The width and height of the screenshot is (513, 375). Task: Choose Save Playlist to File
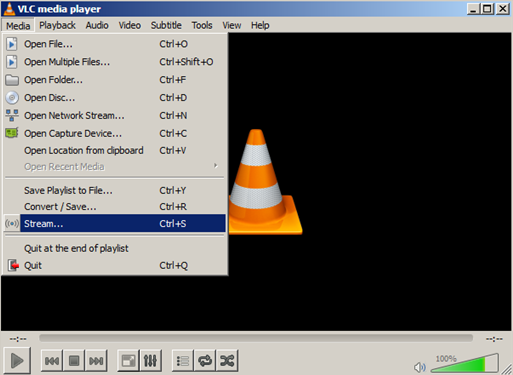pyautogui.click(x=115, y=191)
